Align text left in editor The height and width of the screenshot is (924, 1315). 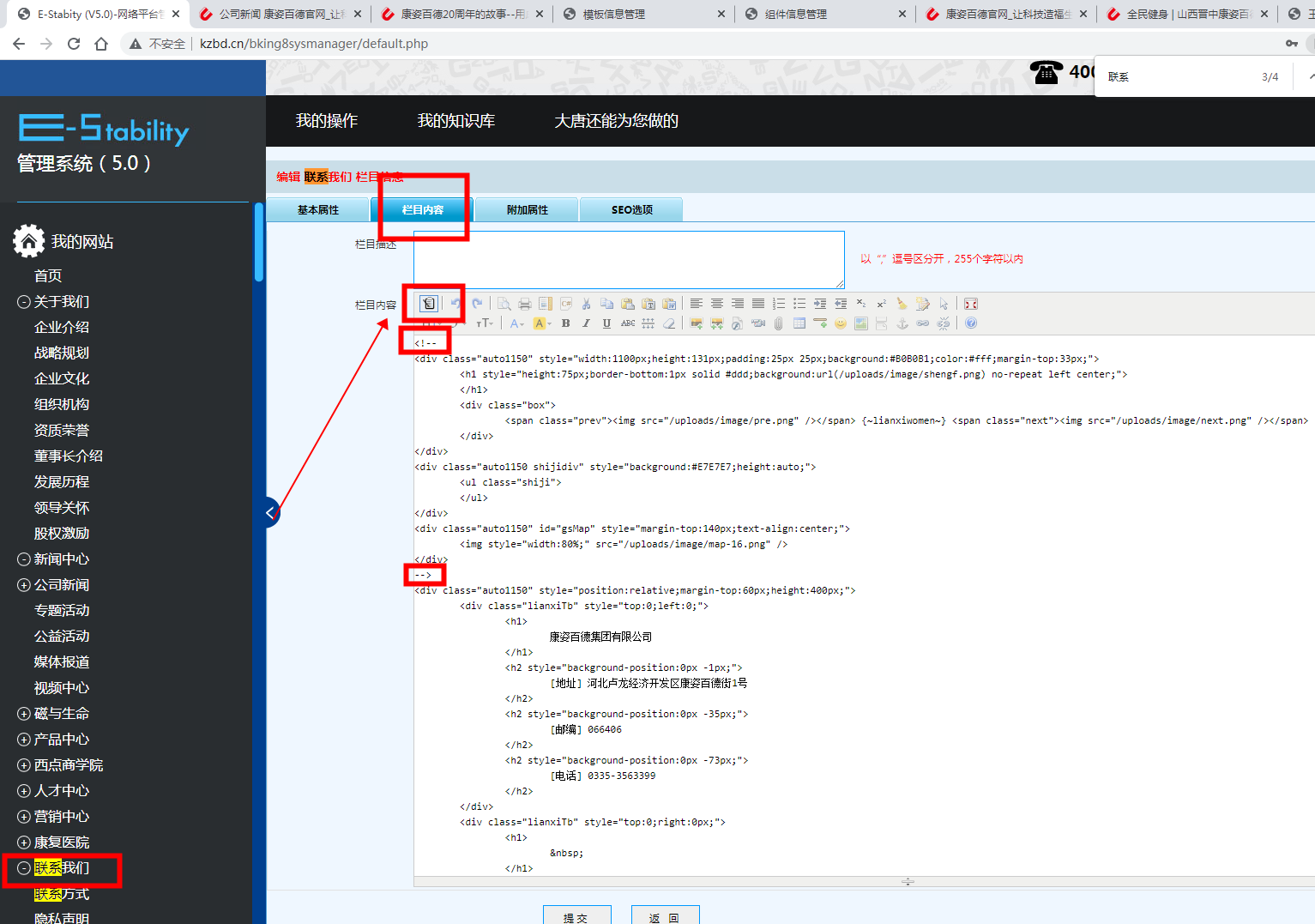696,304
